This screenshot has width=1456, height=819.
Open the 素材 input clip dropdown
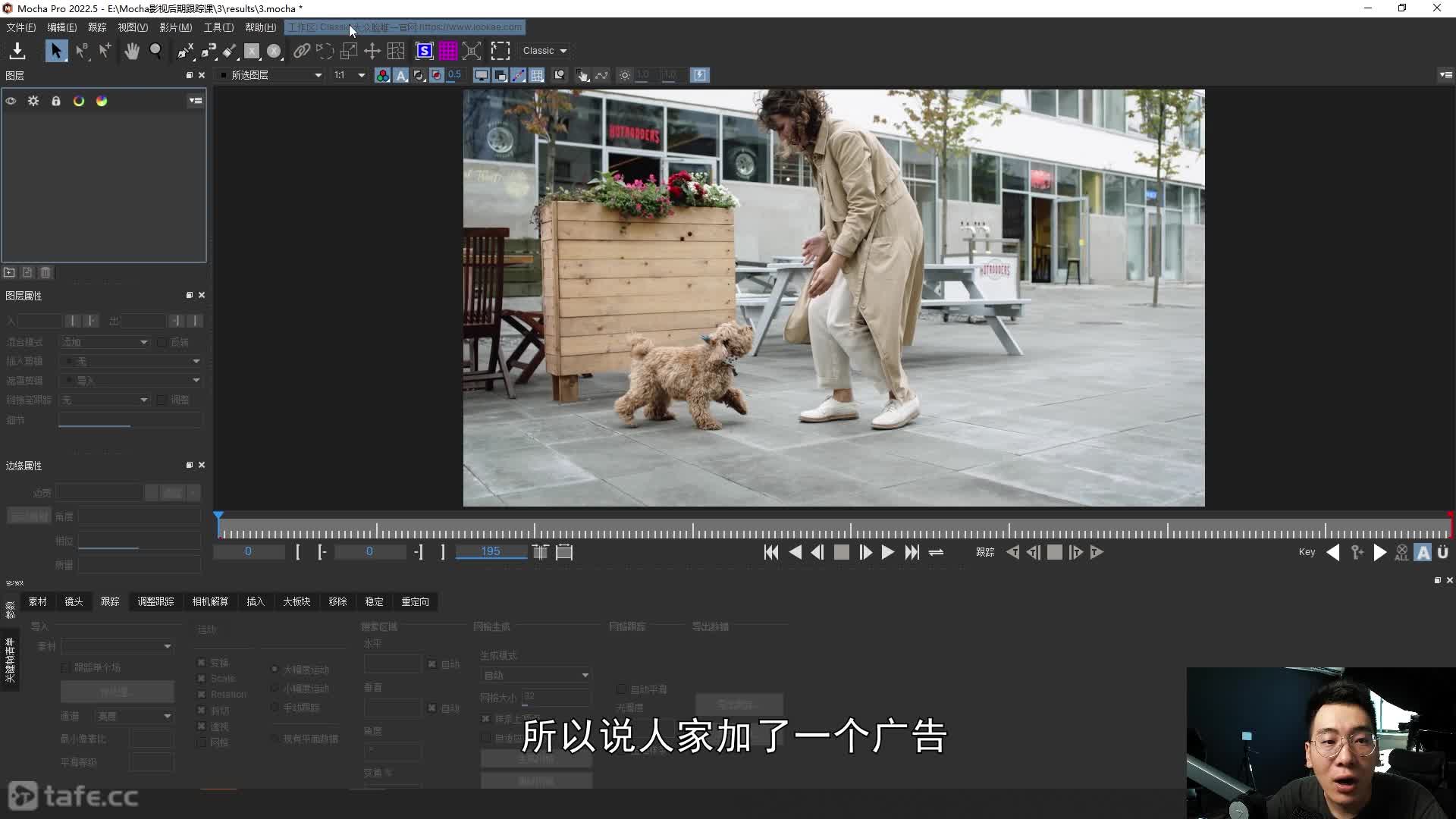(x=118, y=646)
